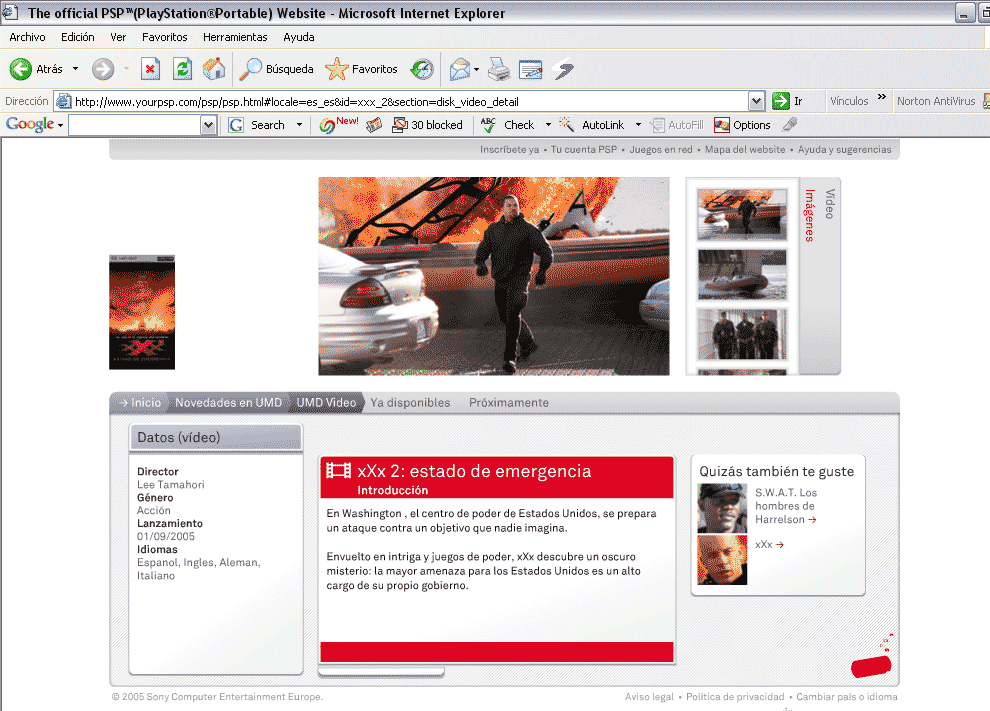Open the AutoLink dropdown arrow
Image resolution: width=990 pixels, height=711 pixels.
coord(638,125)
